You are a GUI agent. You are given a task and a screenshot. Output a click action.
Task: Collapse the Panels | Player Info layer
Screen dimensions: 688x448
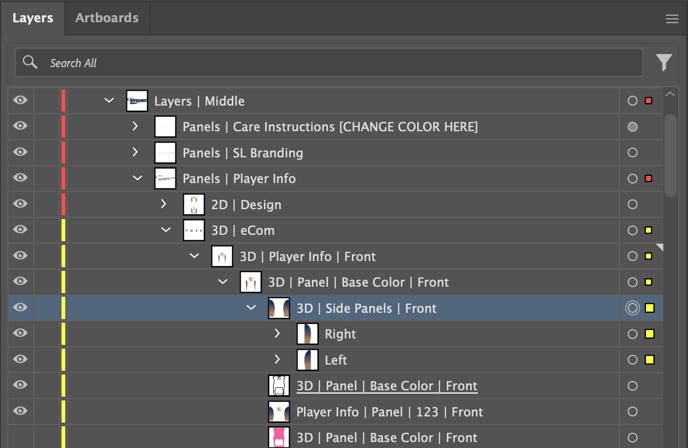point(137,179)
